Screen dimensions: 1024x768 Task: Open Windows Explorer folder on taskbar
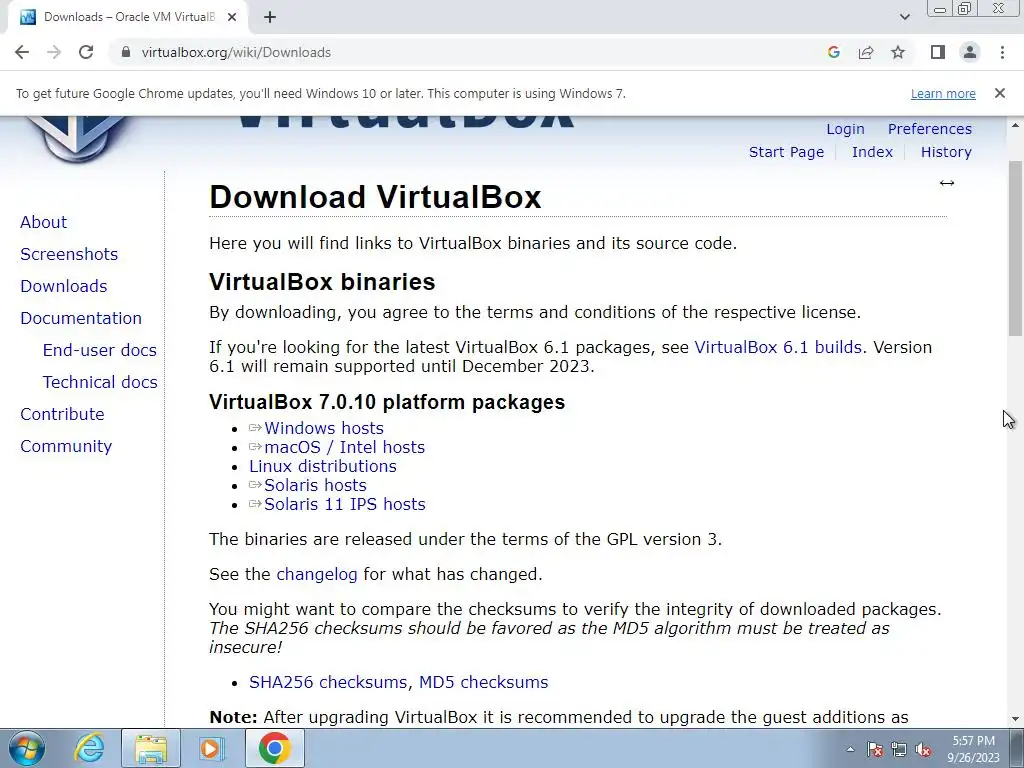pos(150,748)
